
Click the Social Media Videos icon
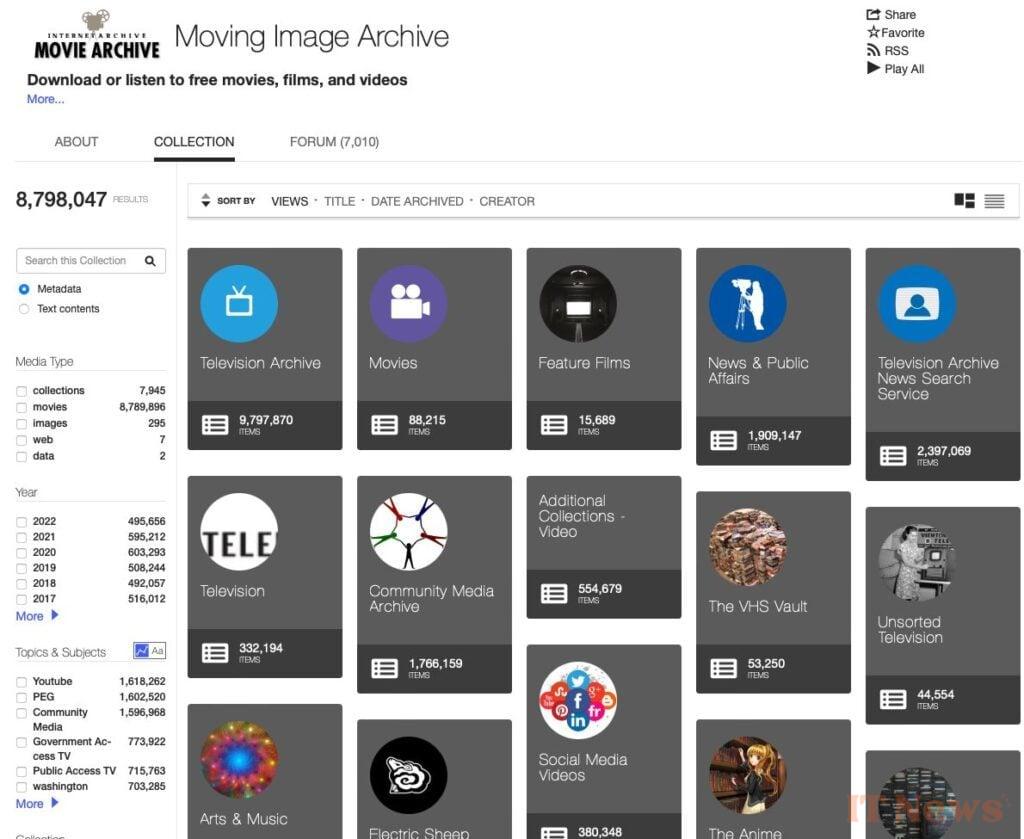[578, 699]
